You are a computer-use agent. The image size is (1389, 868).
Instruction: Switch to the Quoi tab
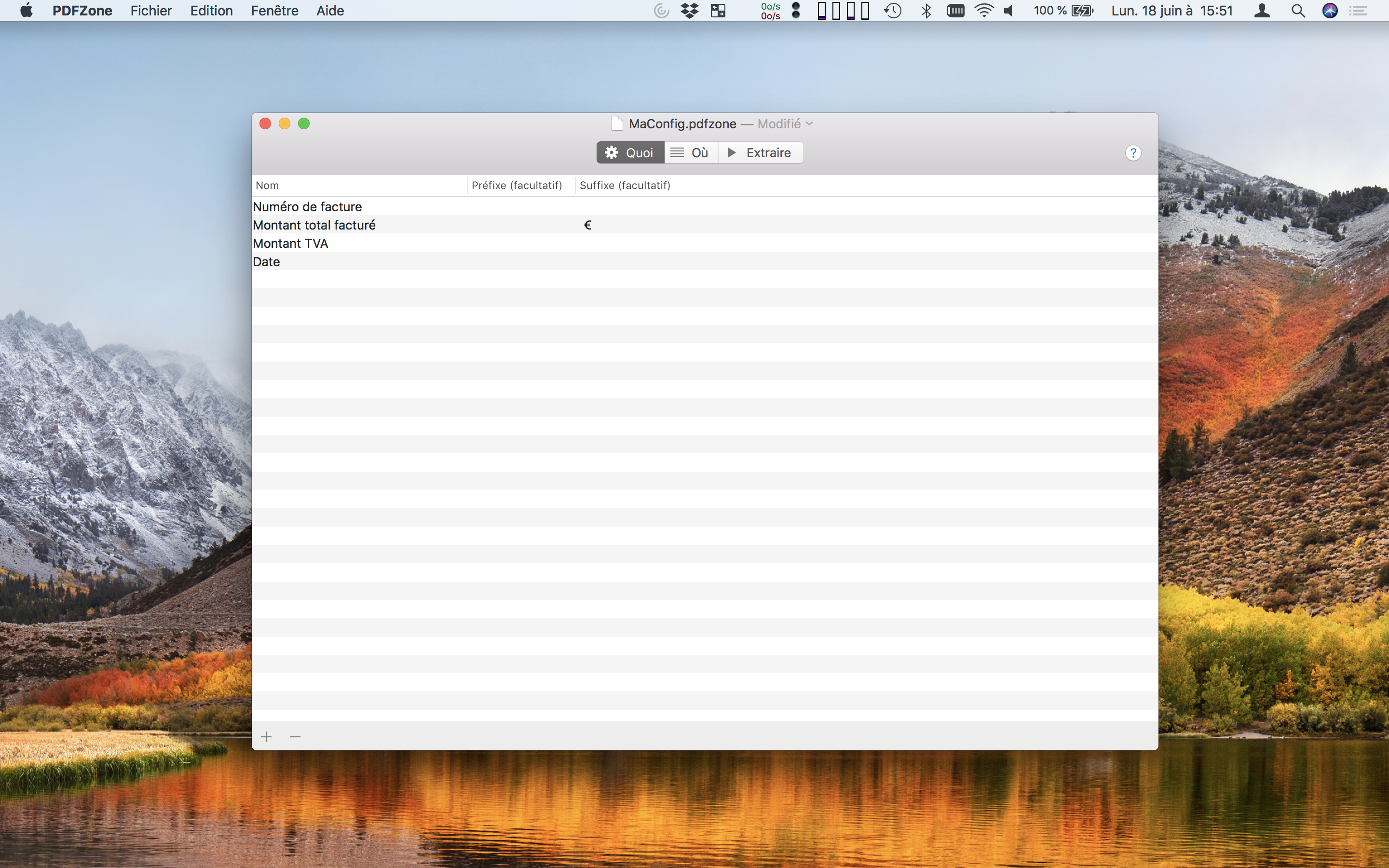pos(630,153)
